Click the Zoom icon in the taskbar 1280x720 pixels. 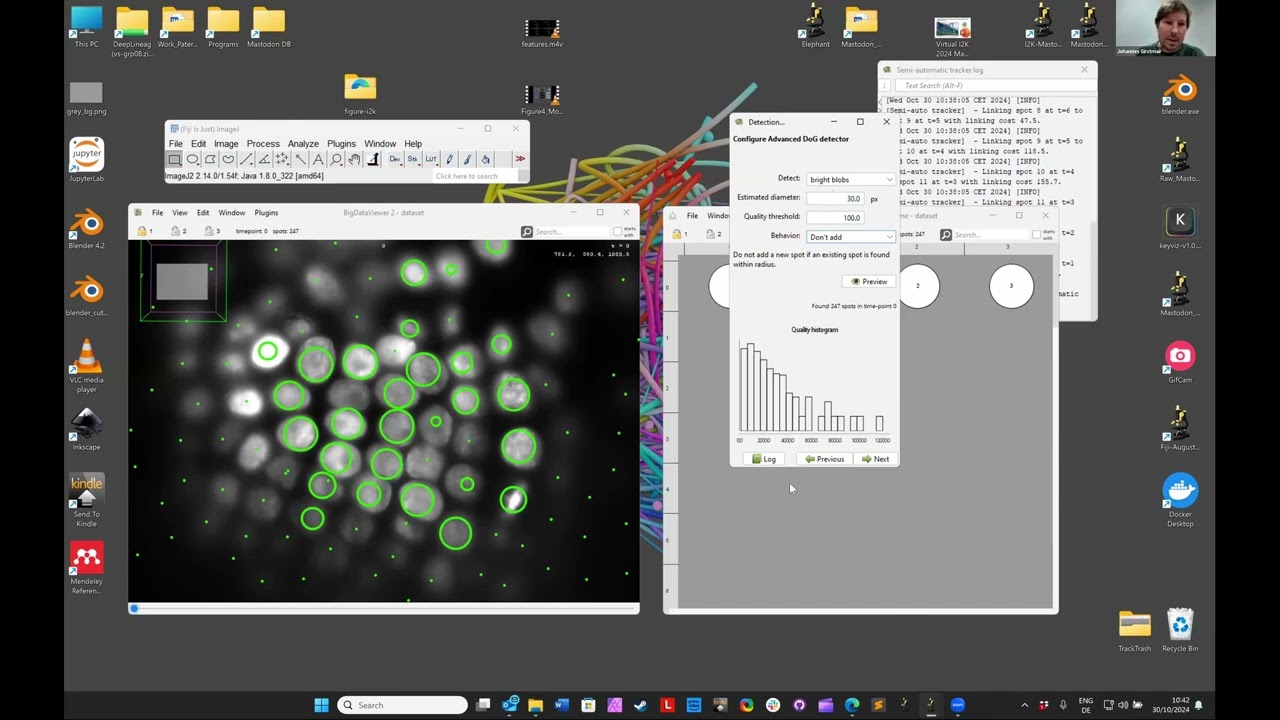(957, 705)
